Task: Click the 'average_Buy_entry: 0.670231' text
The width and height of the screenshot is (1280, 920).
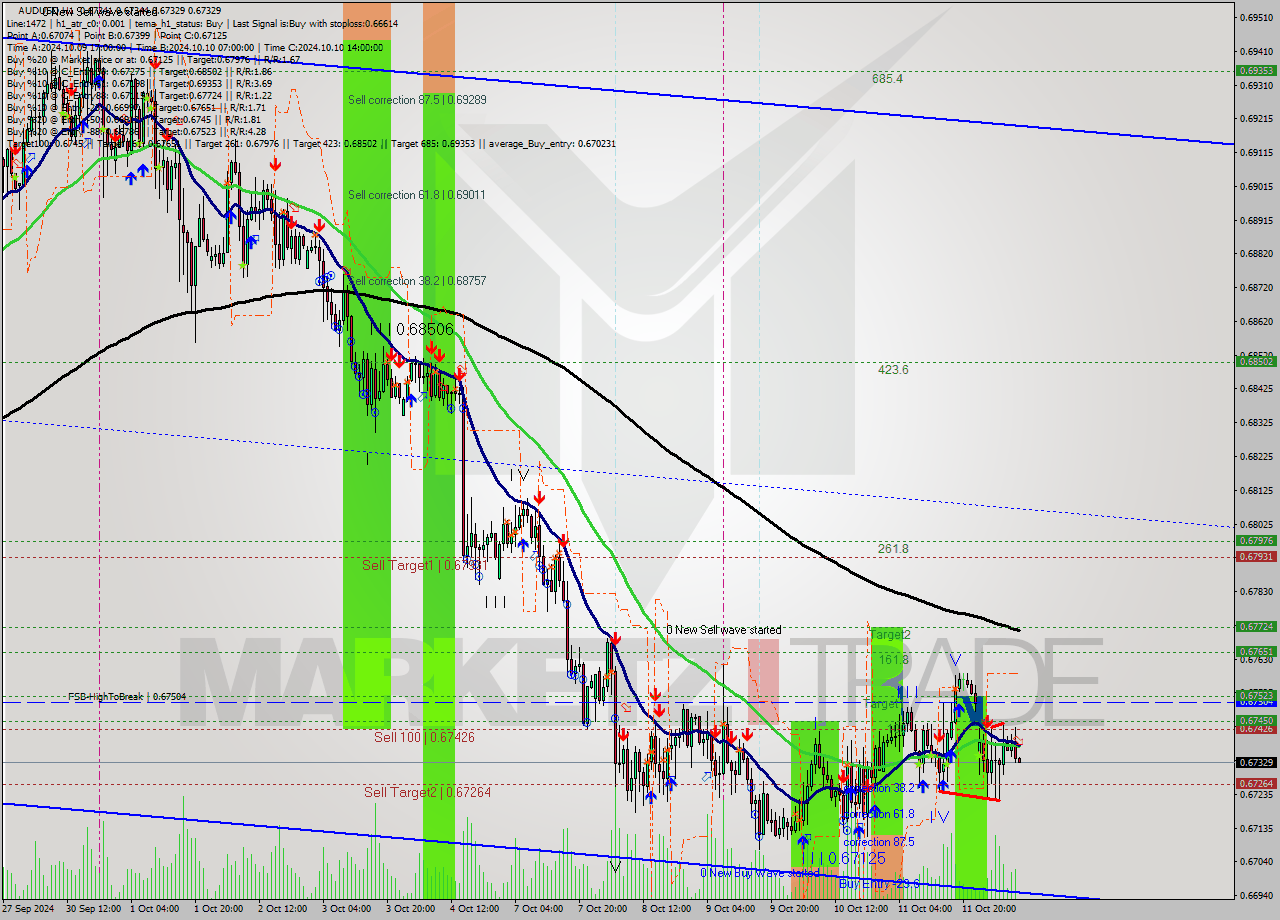Action: 553,143
